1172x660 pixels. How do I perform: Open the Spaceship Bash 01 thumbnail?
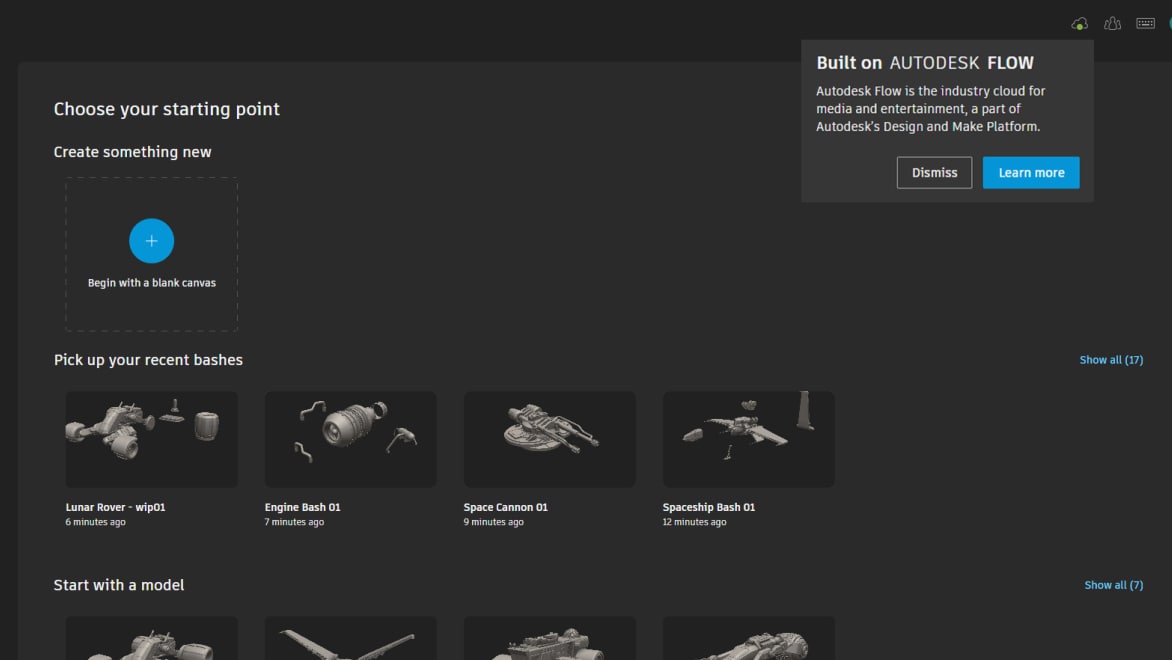[748, 440]
